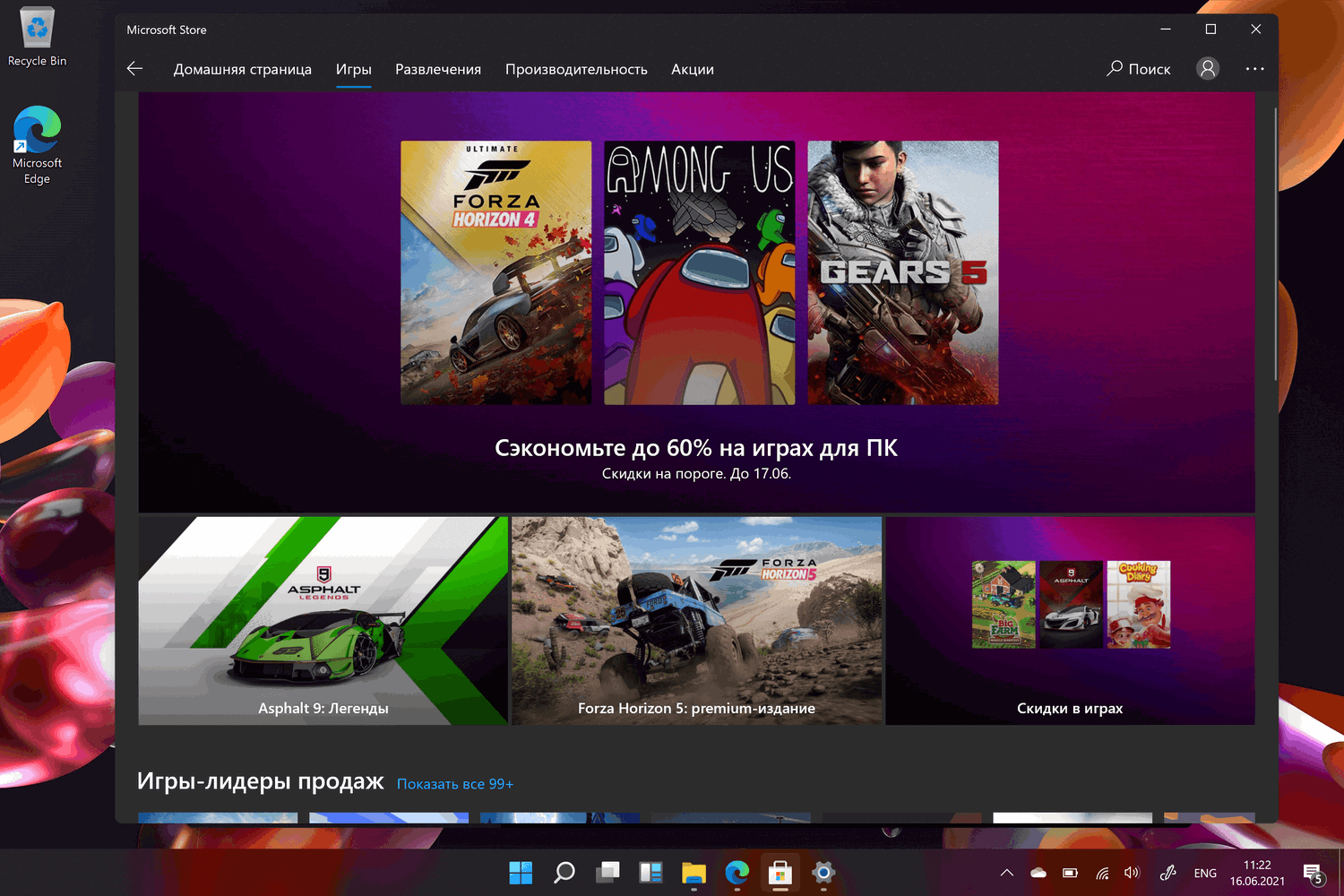Open the Скидки в играх tile
The image size is (1344, 896).
pos(1070,621)
